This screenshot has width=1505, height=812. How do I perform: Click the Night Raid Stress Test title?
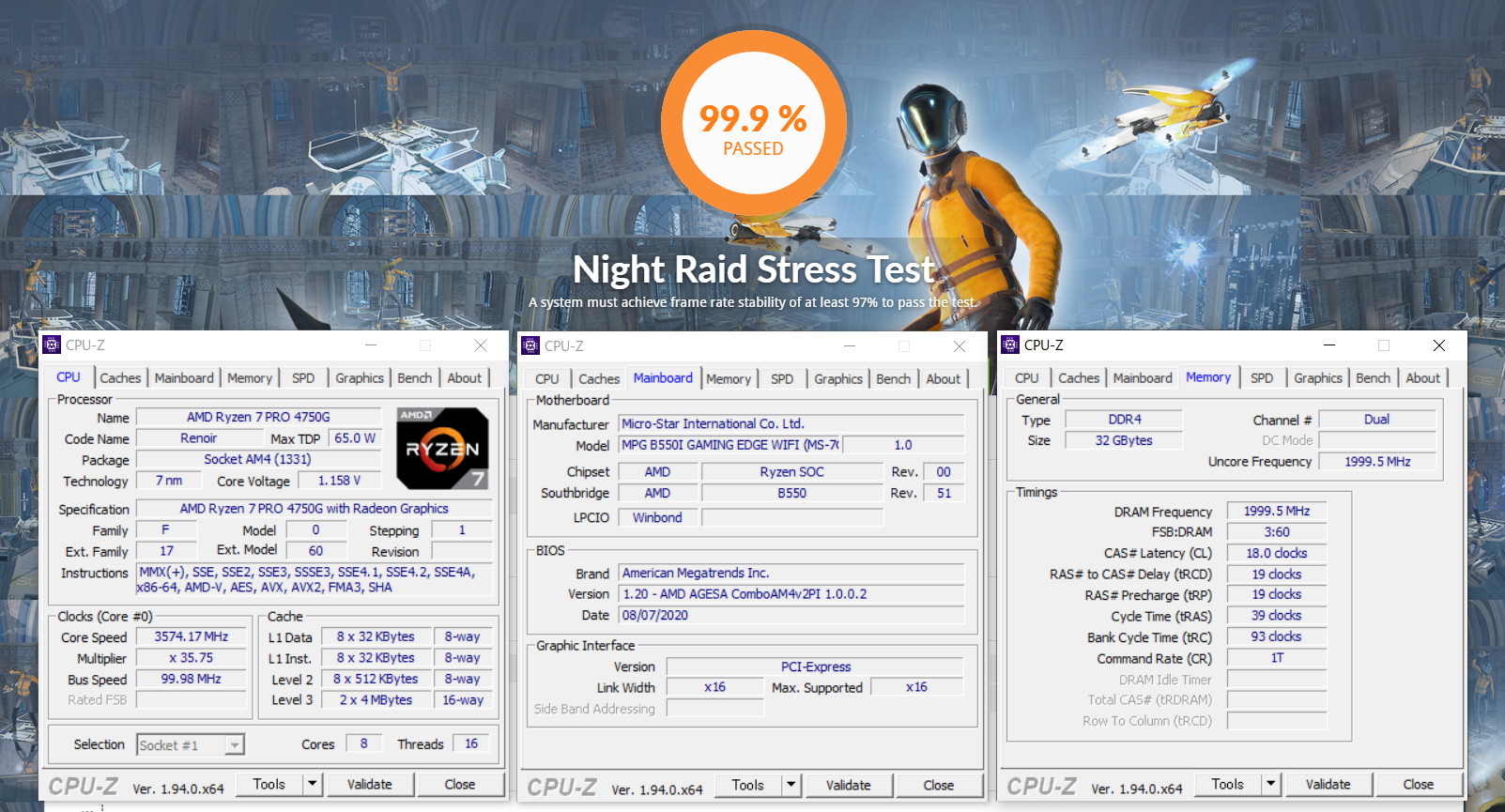(754, 270)
